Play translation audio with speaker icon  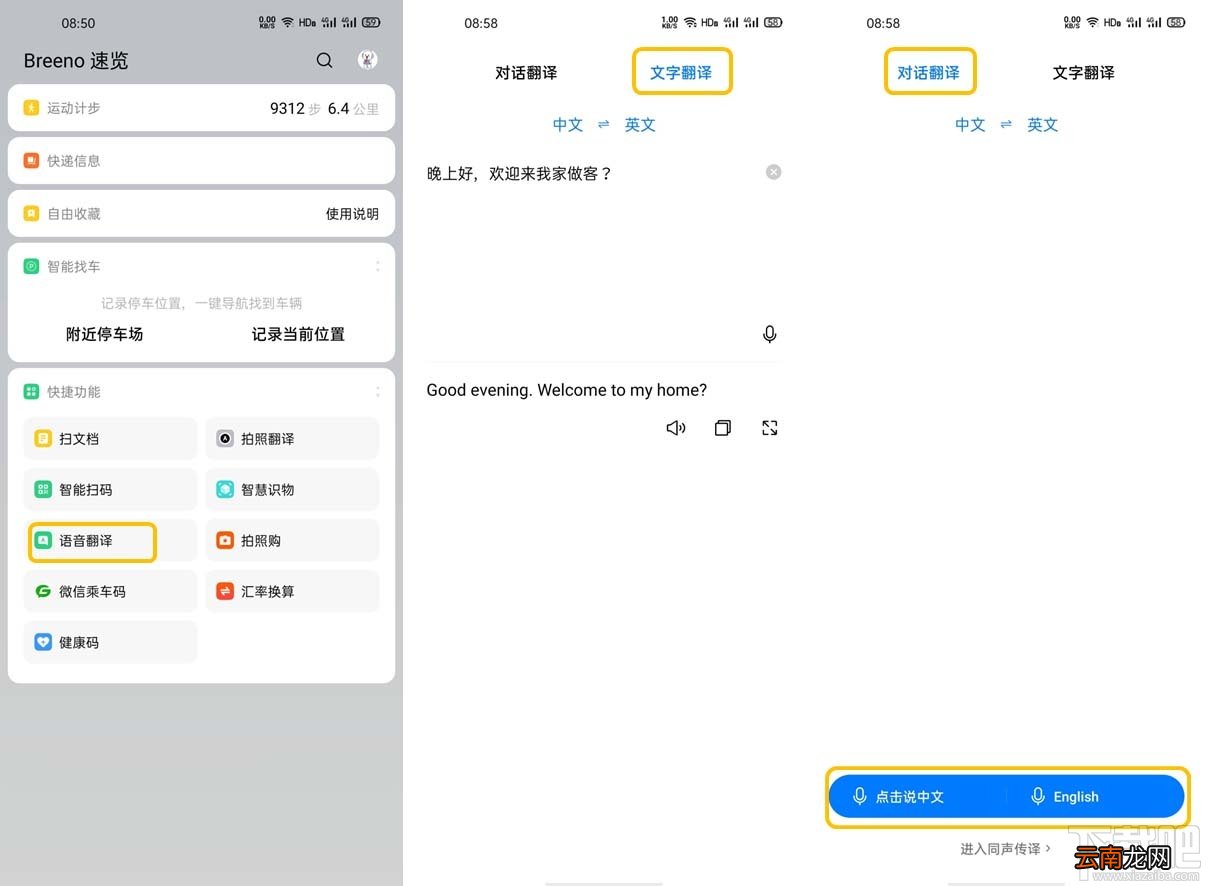[x=676, y=428]
